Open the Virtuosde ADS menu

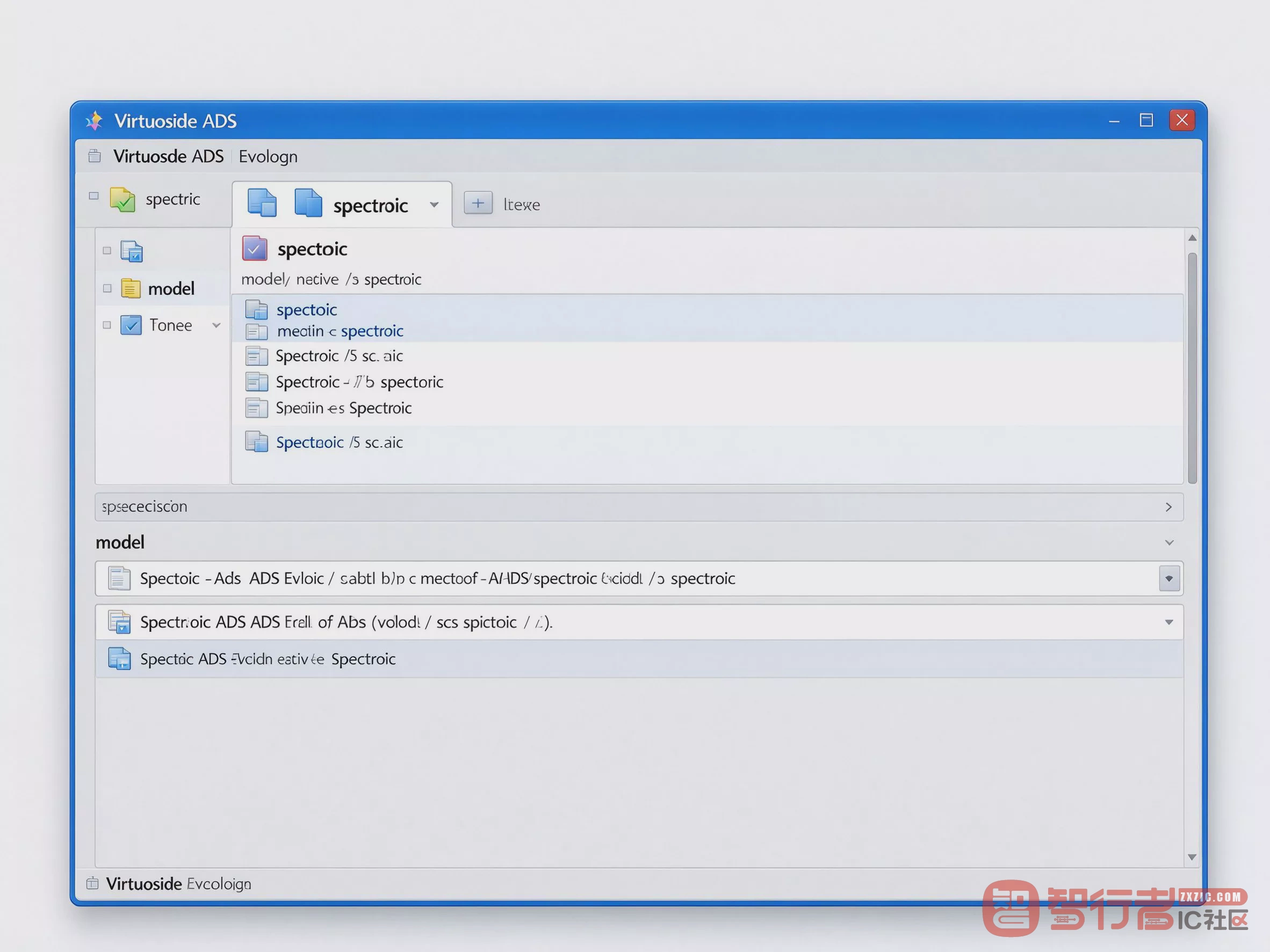[168, 156]
